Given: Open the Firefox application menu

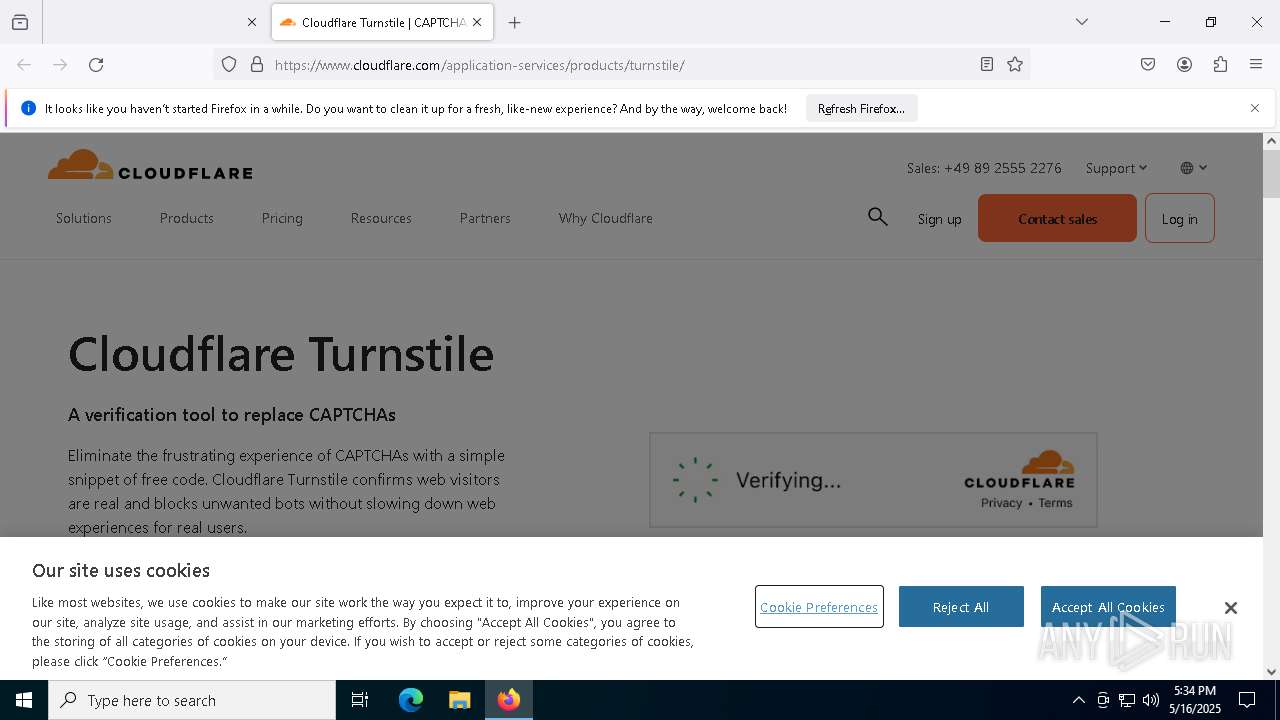Looking at the screenshot, I should pyautogui.click(x=1256, y=65).
